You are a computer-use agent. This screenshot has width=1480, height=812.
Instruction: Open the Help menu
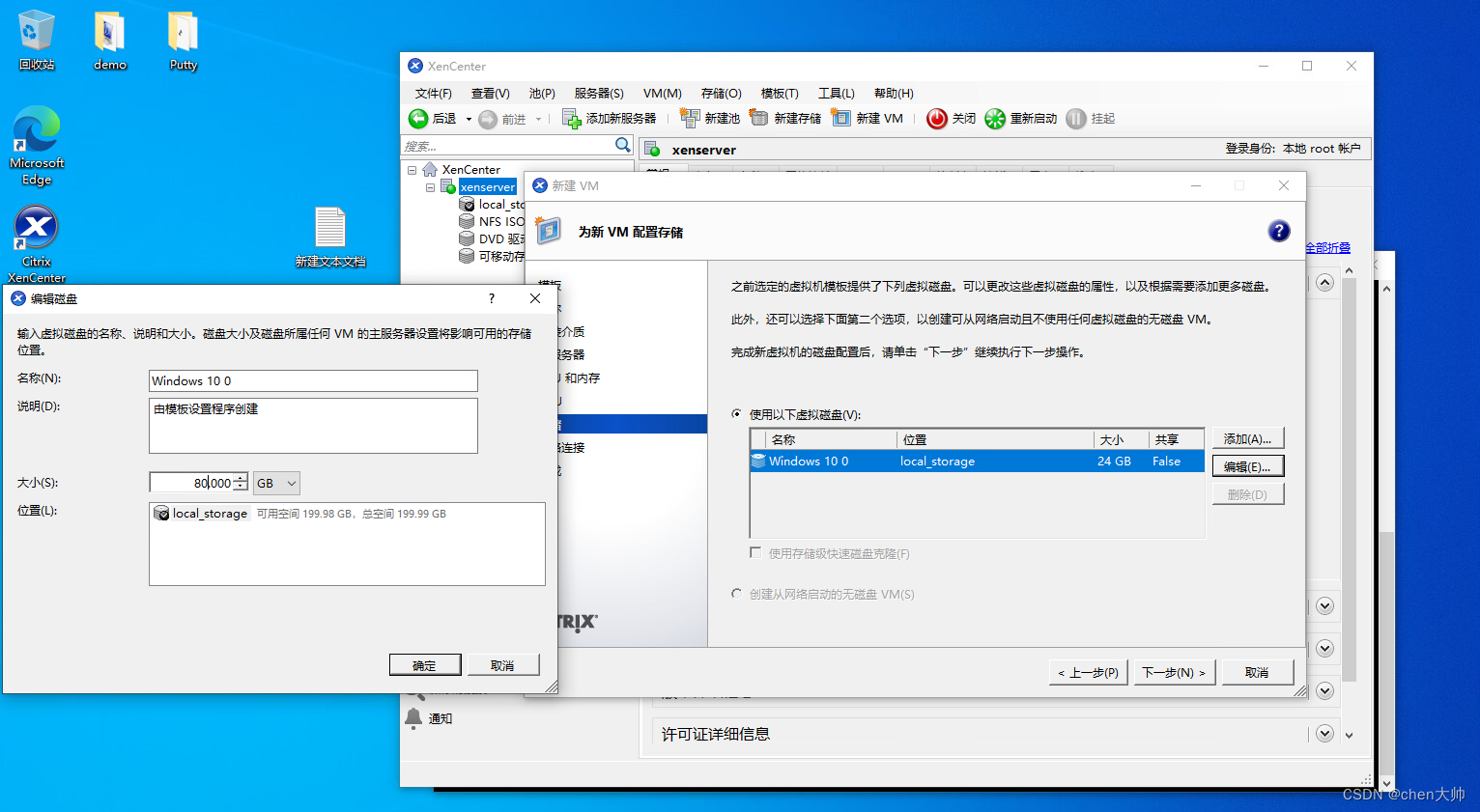894,94
